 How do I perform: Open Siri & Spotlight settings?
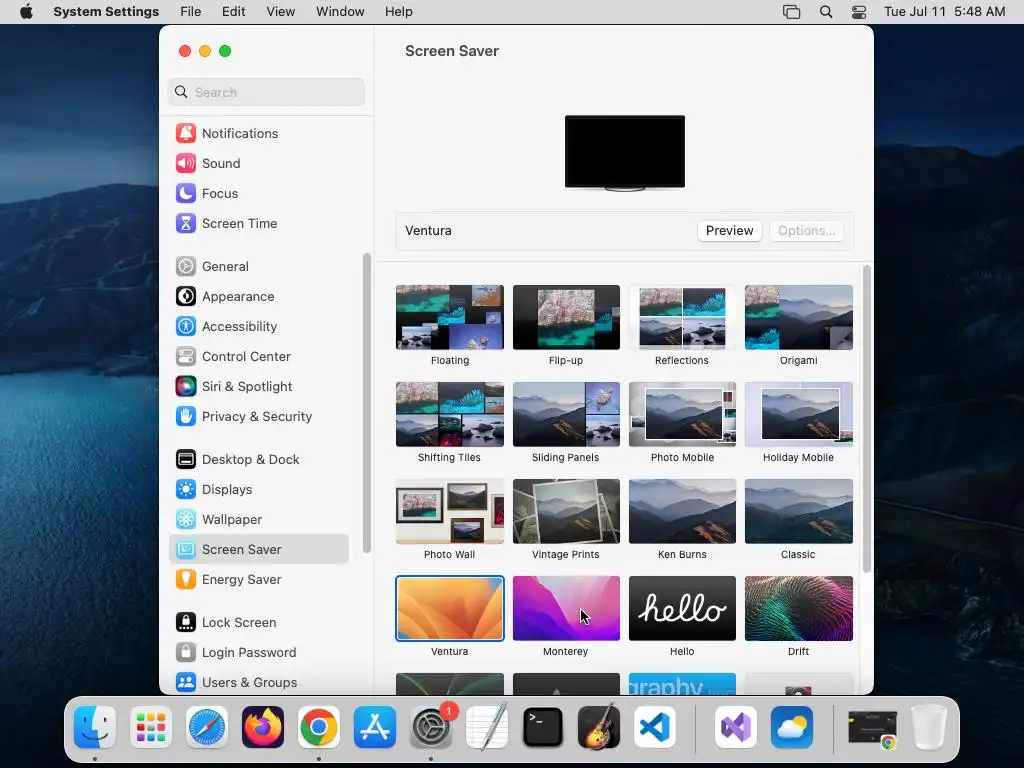[x=259, y=387]
